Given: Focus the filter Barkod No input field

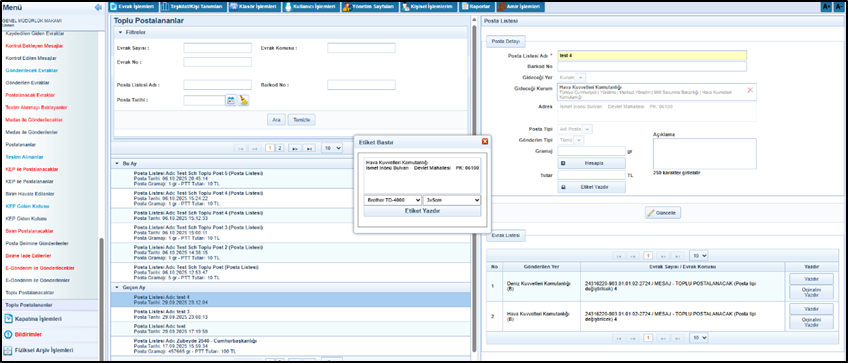Looking at the screenshot, I should click(x=361, y=85).
